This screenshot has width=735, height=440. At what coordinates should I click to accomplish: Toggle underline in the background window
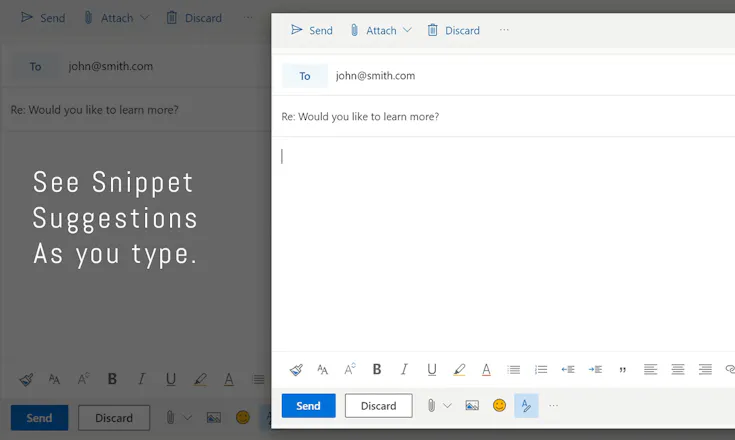pos(171,379)
